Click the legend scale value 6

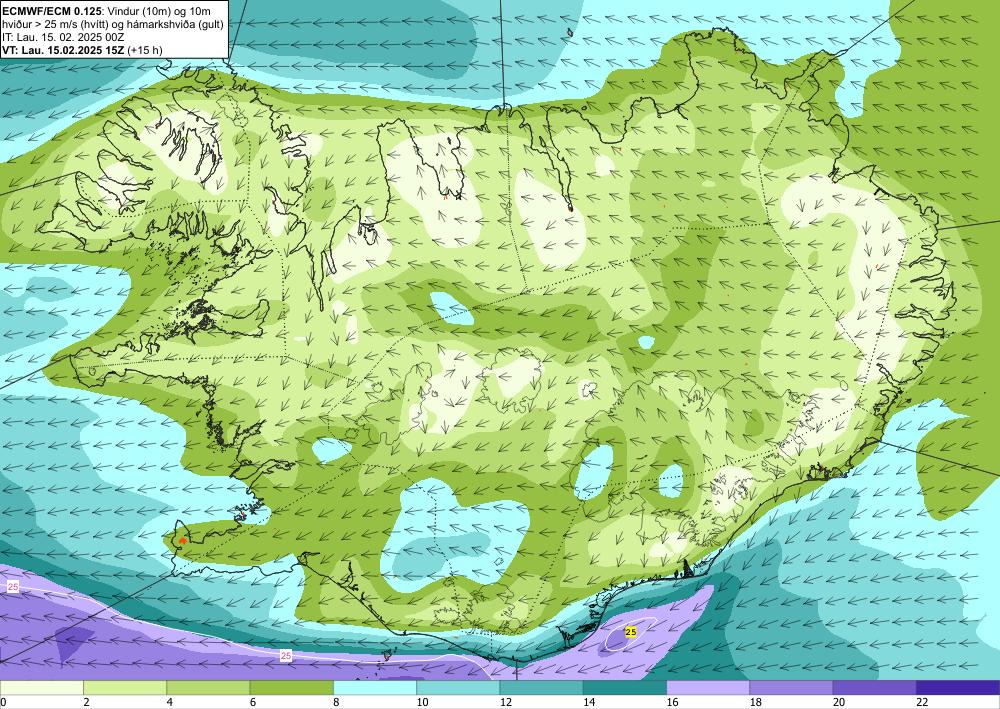253,702
